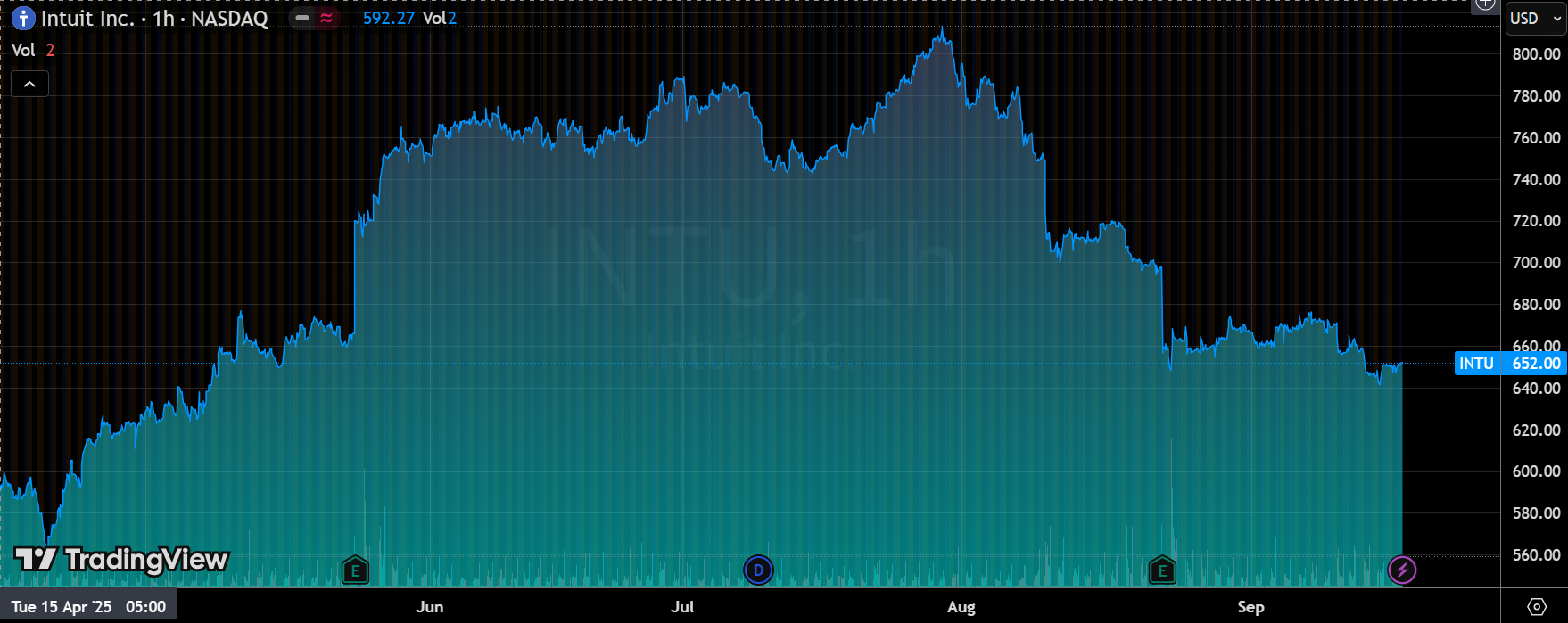1568x623 pixels.
Task: Click the 800.00 price scale label
Action: [1536, 54]
